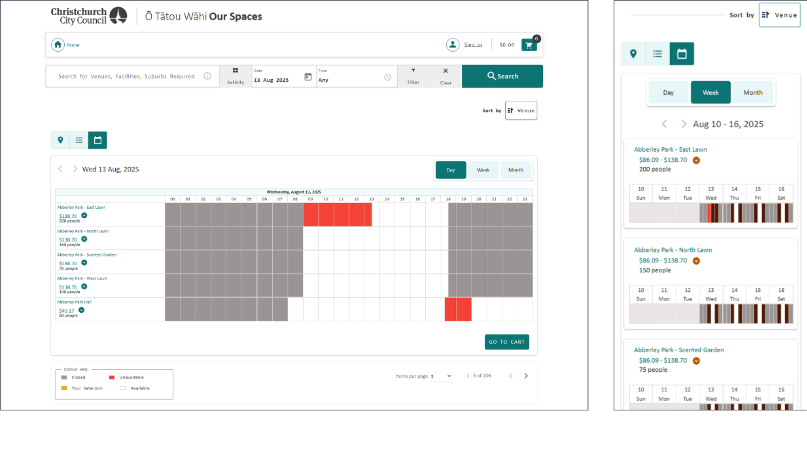Click the Home icon in the breadcrumb bar
Image resolution: width=807 pixels, height=453 pixels.
click(x=58, y=45)
